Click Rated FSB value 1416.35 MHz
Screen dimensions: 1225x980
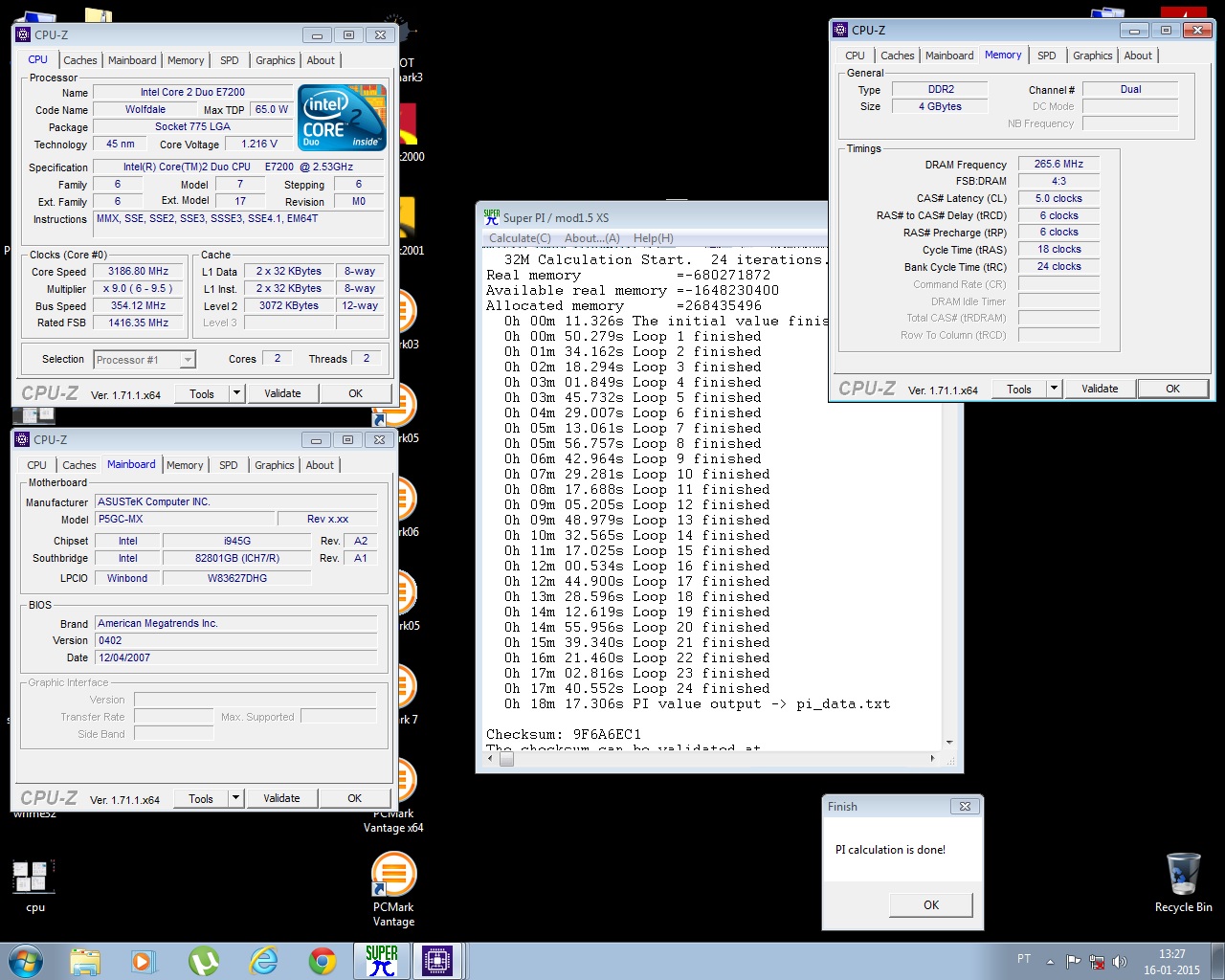[140, 323]
